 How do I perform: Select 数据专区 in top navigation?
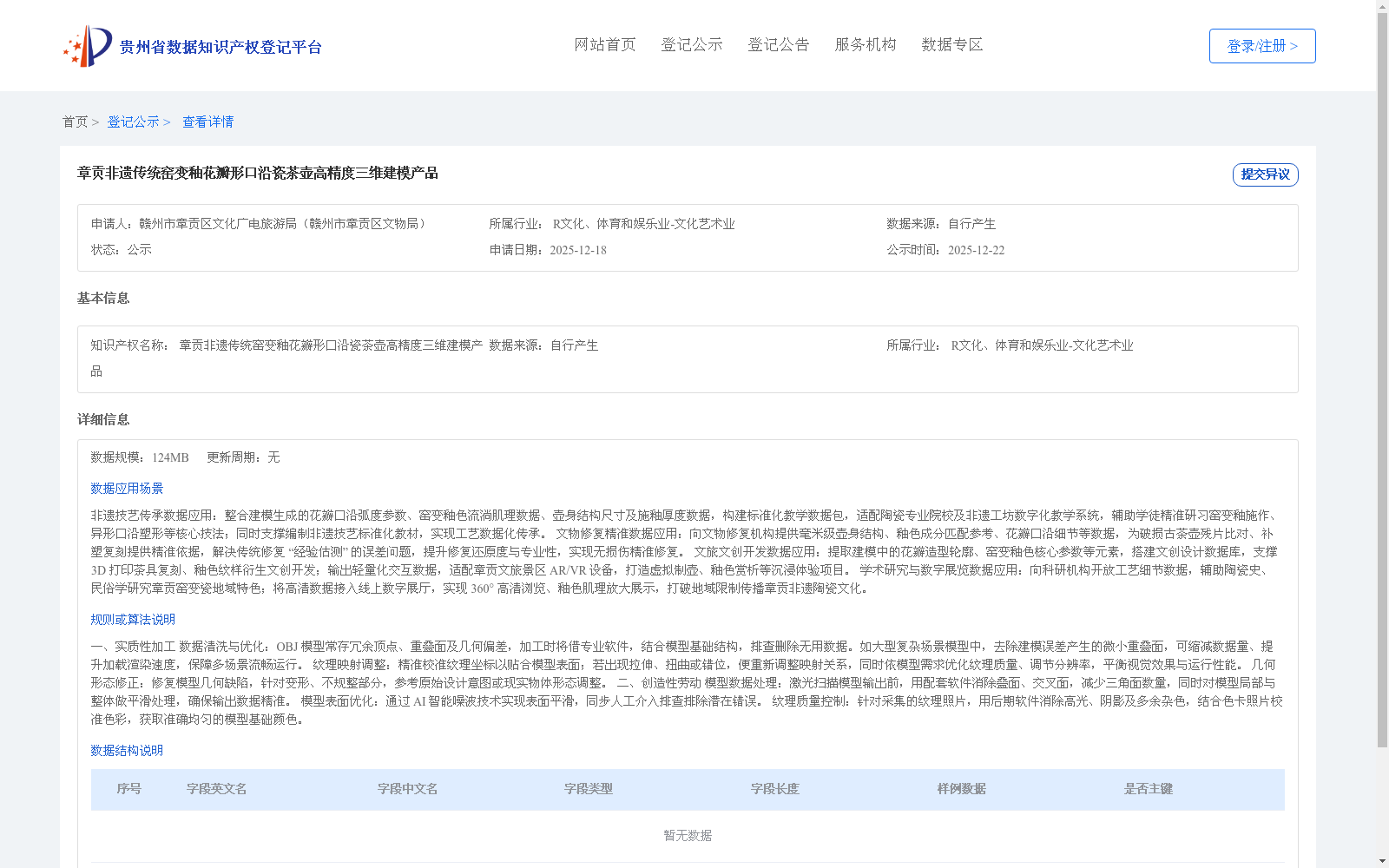(x=952, y=44)
